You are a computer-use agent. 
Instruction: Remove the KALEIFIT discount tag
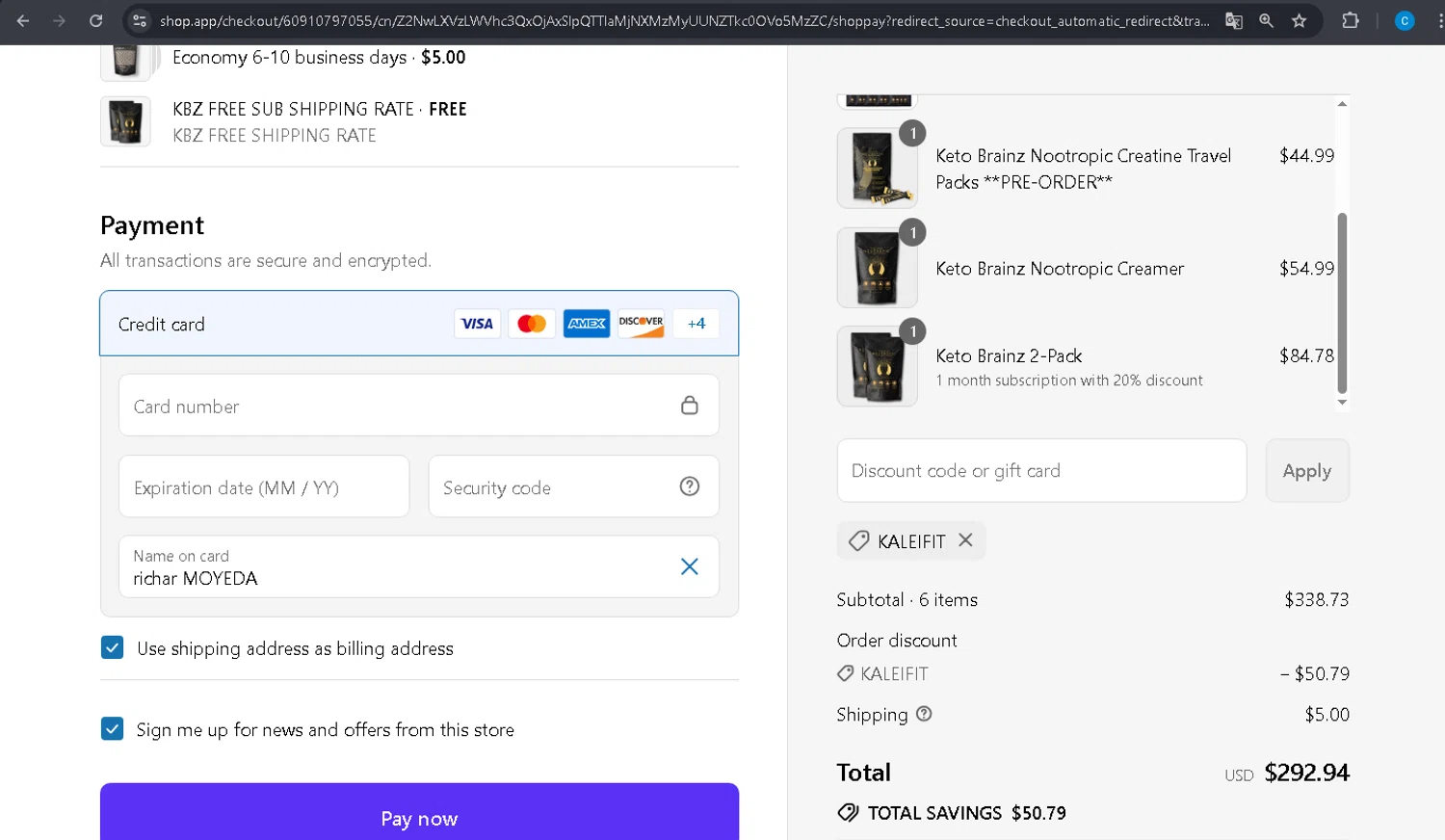965,540
